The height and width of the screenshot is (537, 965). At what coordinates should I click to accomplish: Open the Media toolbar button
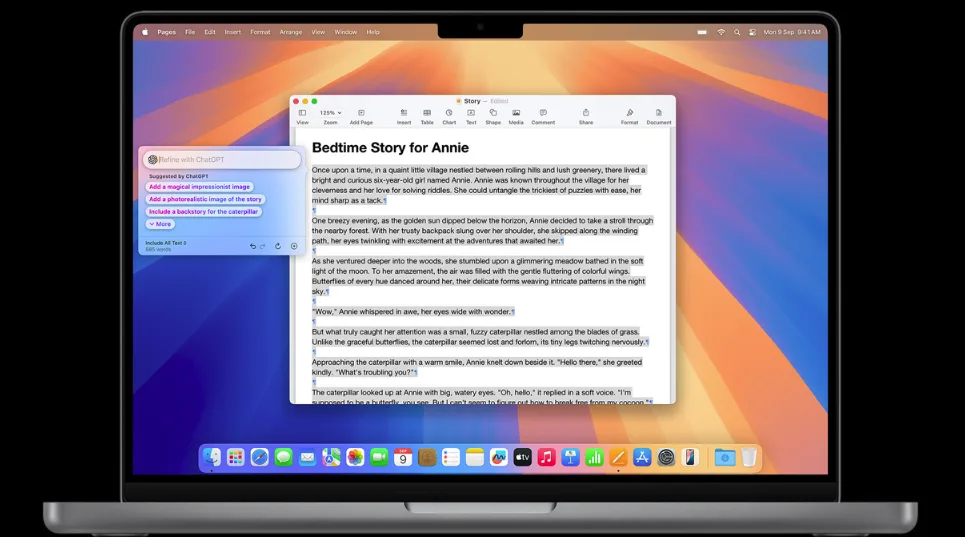[x=516, y=116]
